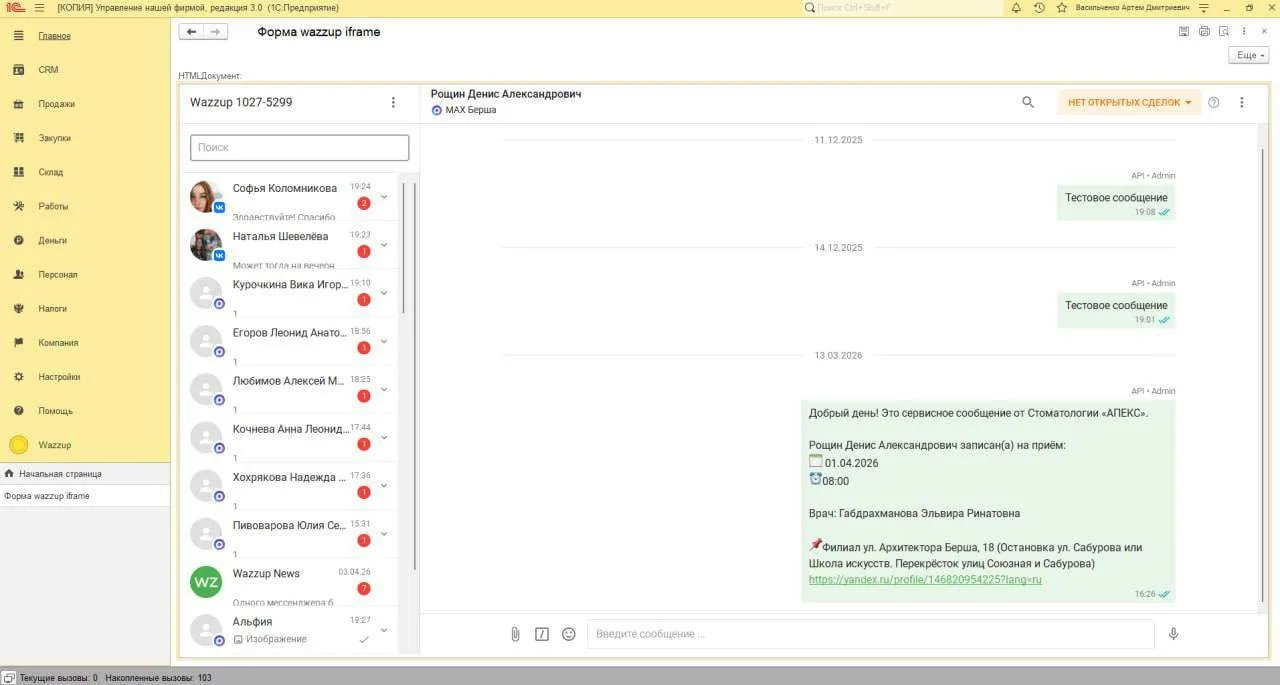Open the chat with Наталья Шевелёва
The image size is (1280, 685).
click(x=290, y=245)
